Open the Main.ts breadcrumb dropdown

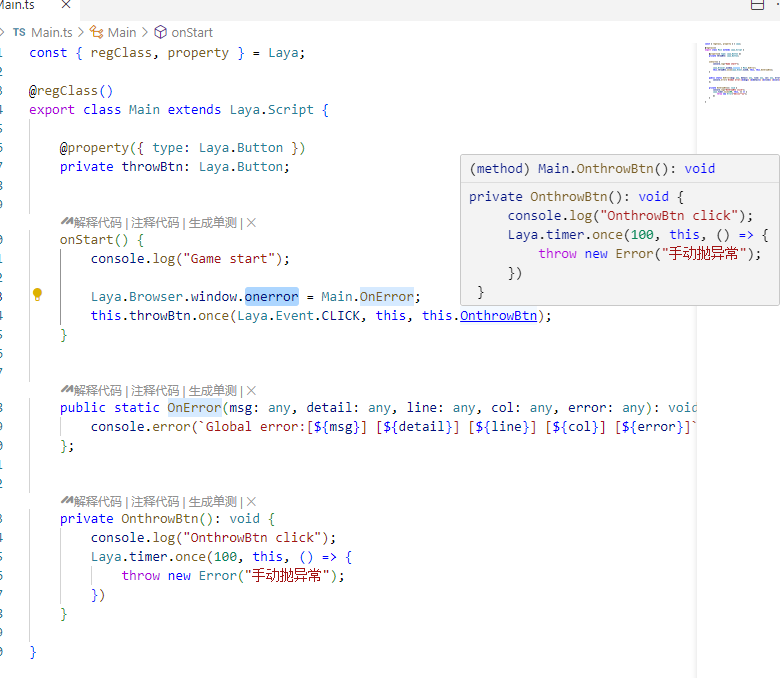50,32
